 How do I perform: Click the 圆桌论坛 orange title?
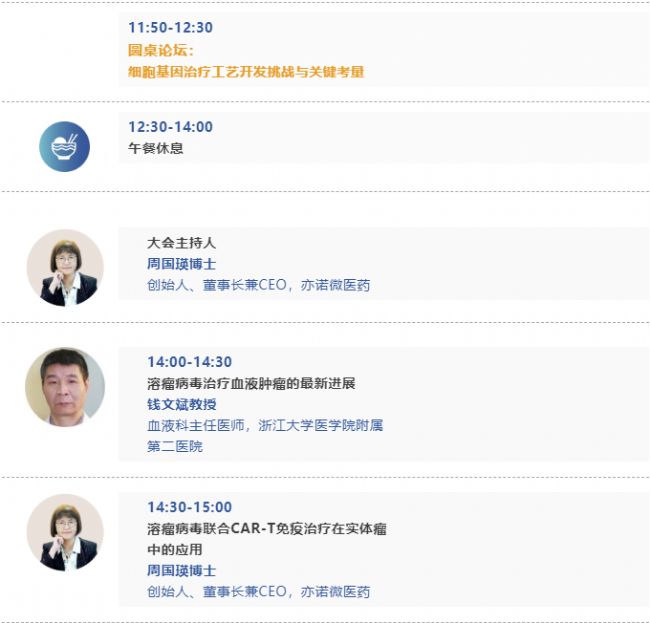161,50
